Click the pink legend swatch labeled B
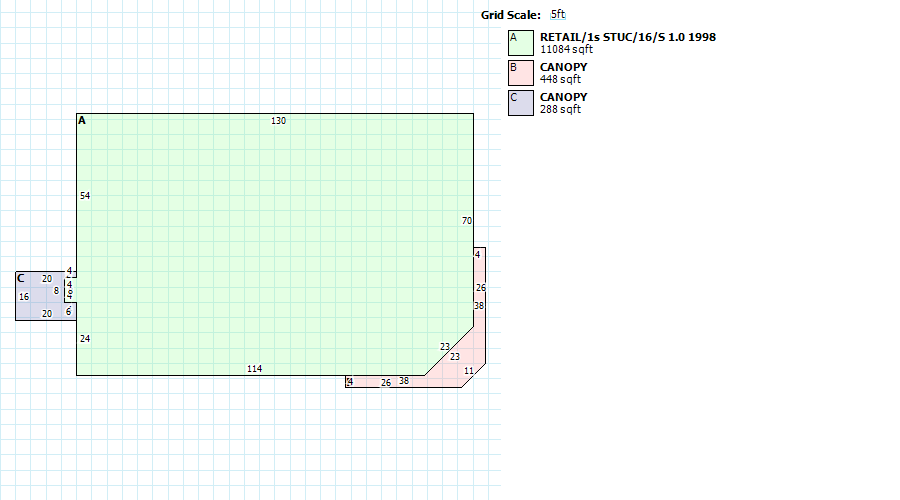 click(x=520, y=73)
